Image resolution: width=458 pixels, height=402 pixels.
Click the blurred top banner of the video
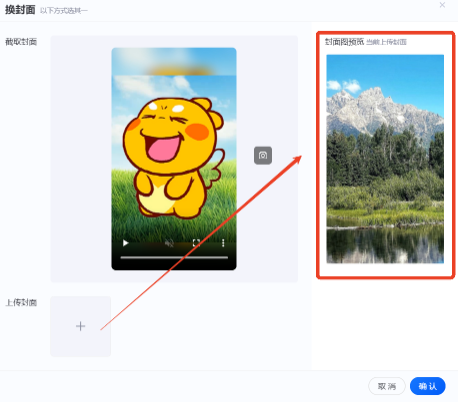[x=174, y=61]
